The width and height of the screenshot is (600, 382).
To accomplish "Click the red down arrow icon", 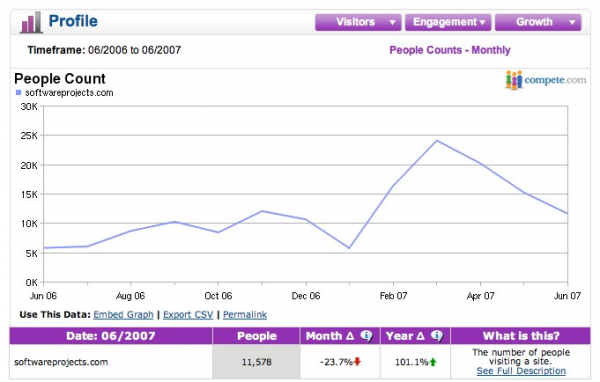I will click(x=357, y=361).
